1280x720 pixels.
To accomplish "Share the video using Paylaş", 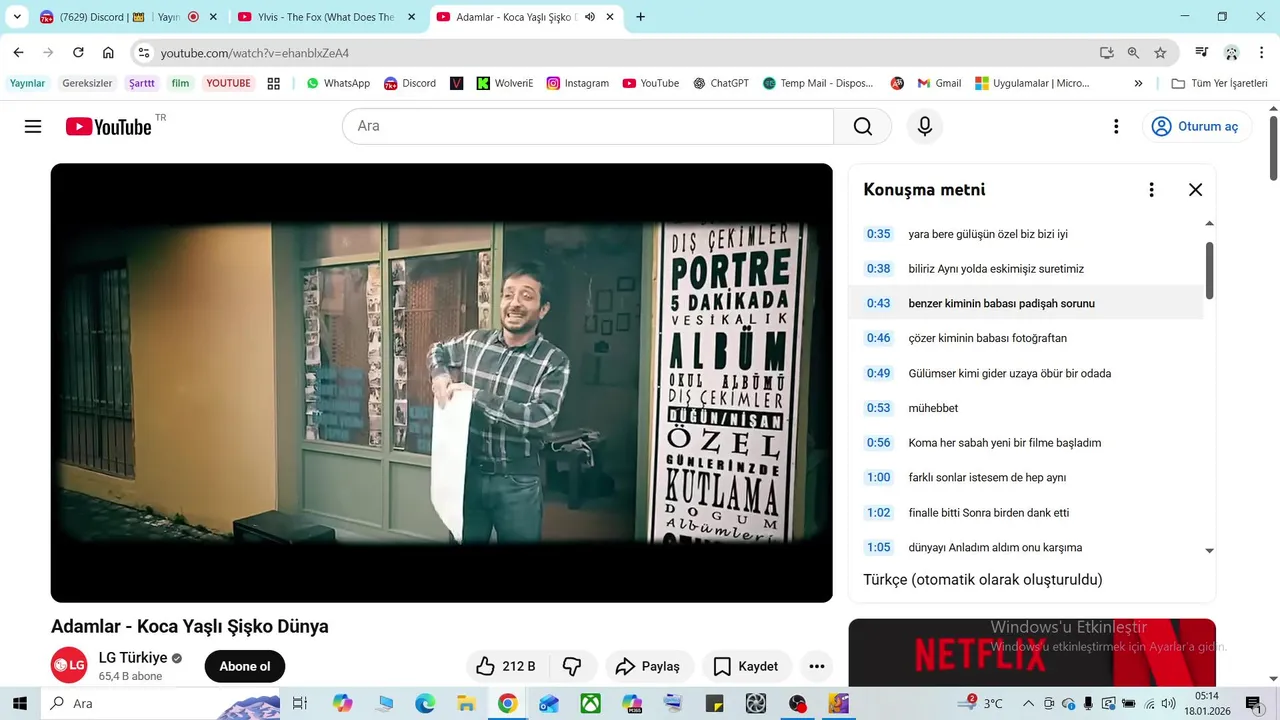I will point(648,666).
